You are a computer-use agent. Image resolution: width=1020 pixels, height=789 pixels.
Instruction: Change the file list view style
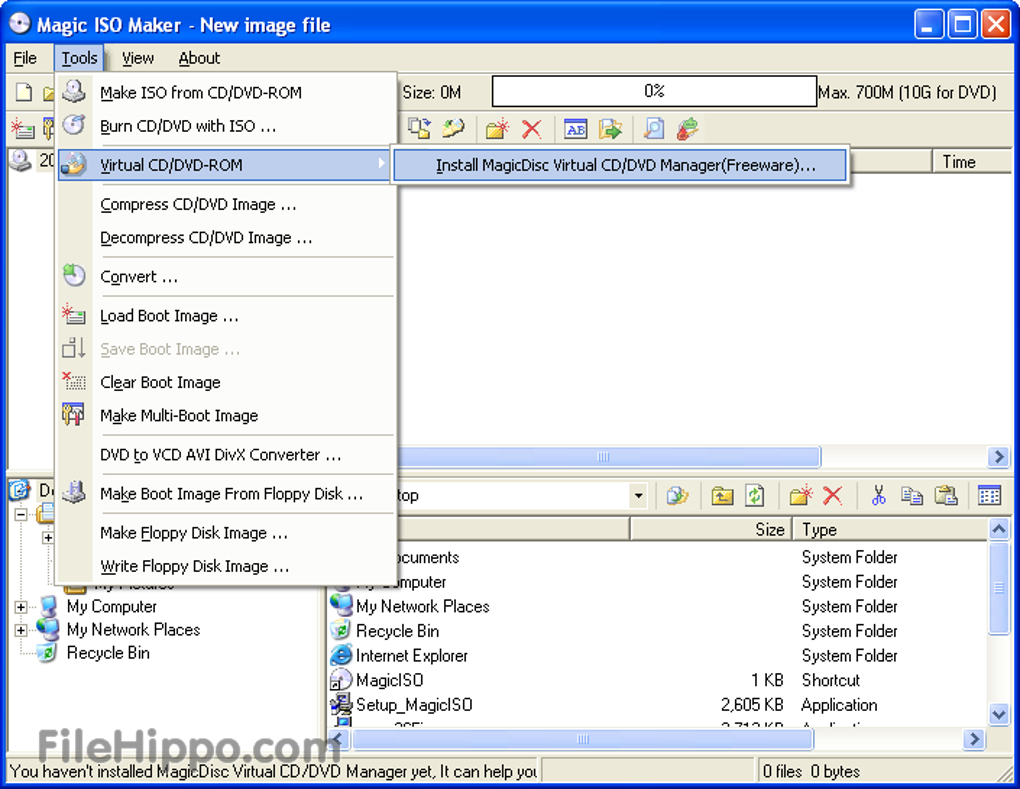(989, 496)
